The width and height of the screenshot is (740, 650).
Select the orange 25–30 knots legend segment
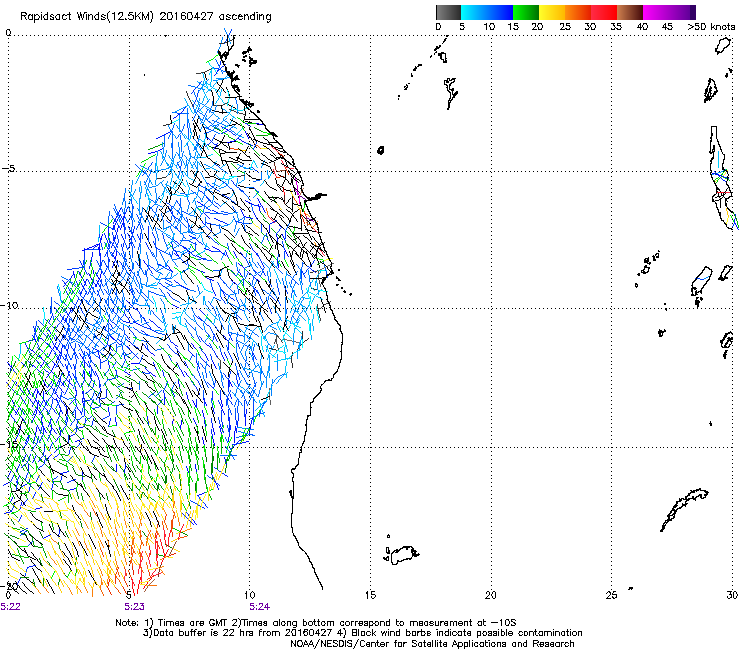(x=578, y=12)
